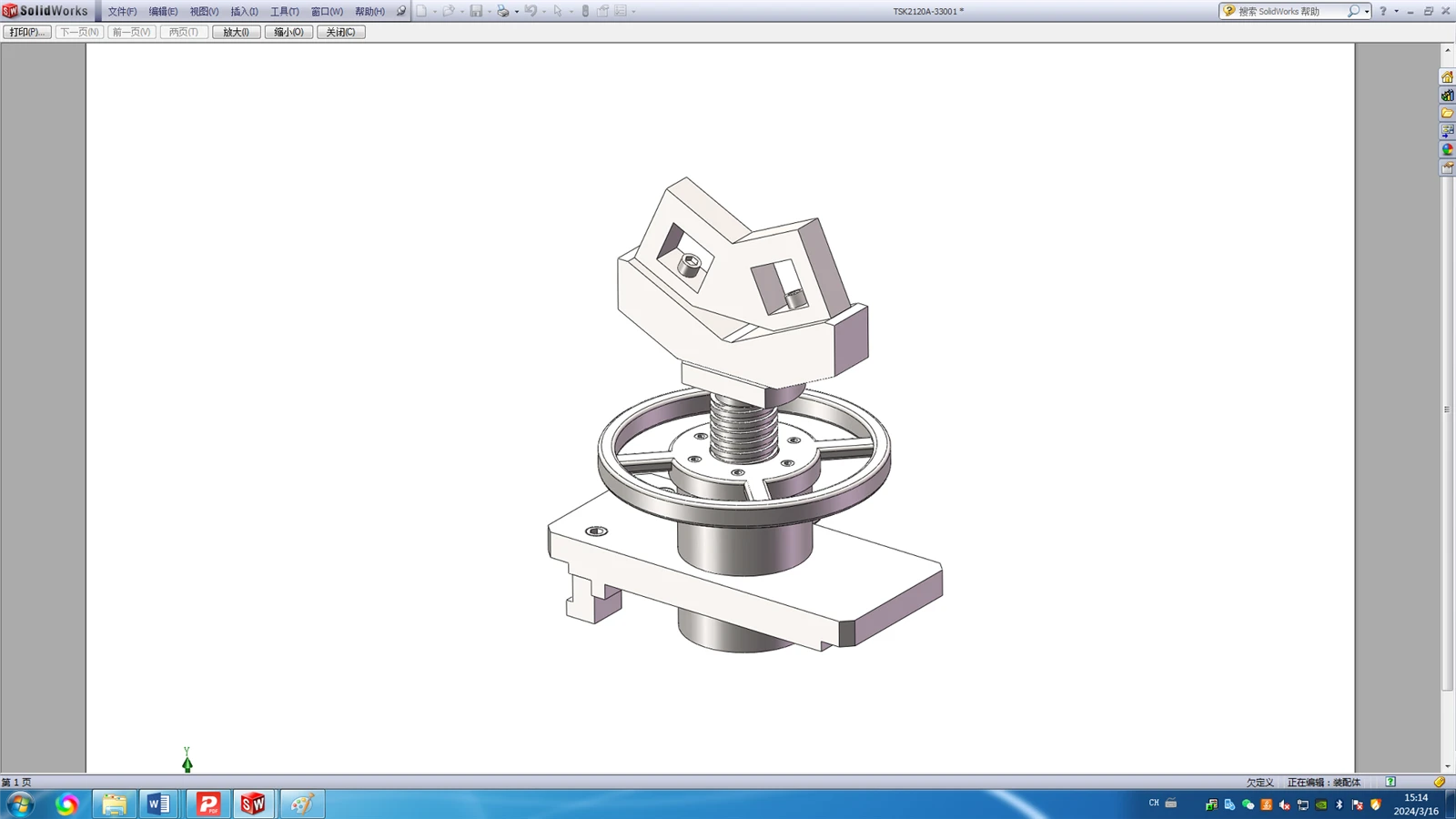
Task: Click the yellow tag icon in status bar
Action: [1440, 782]
